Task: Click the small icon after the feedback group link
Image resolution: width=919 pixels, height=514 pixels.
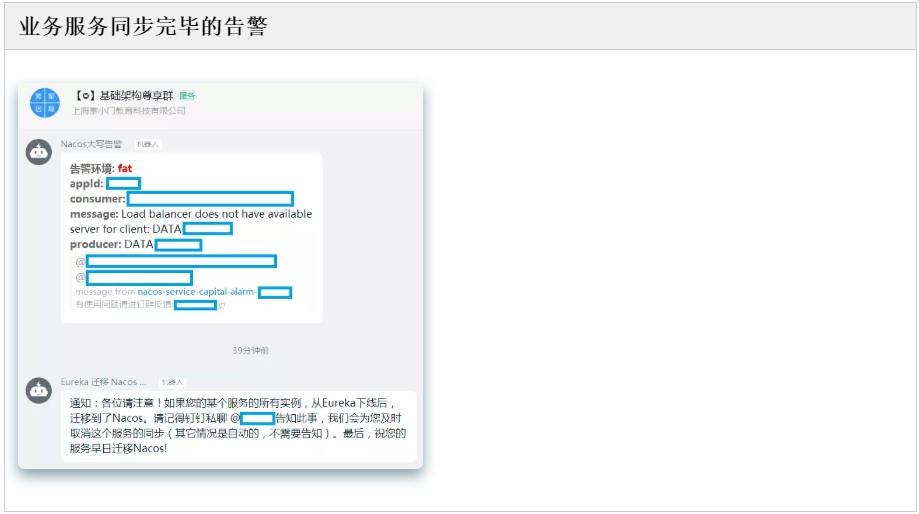Action: [x=222, y=305]
